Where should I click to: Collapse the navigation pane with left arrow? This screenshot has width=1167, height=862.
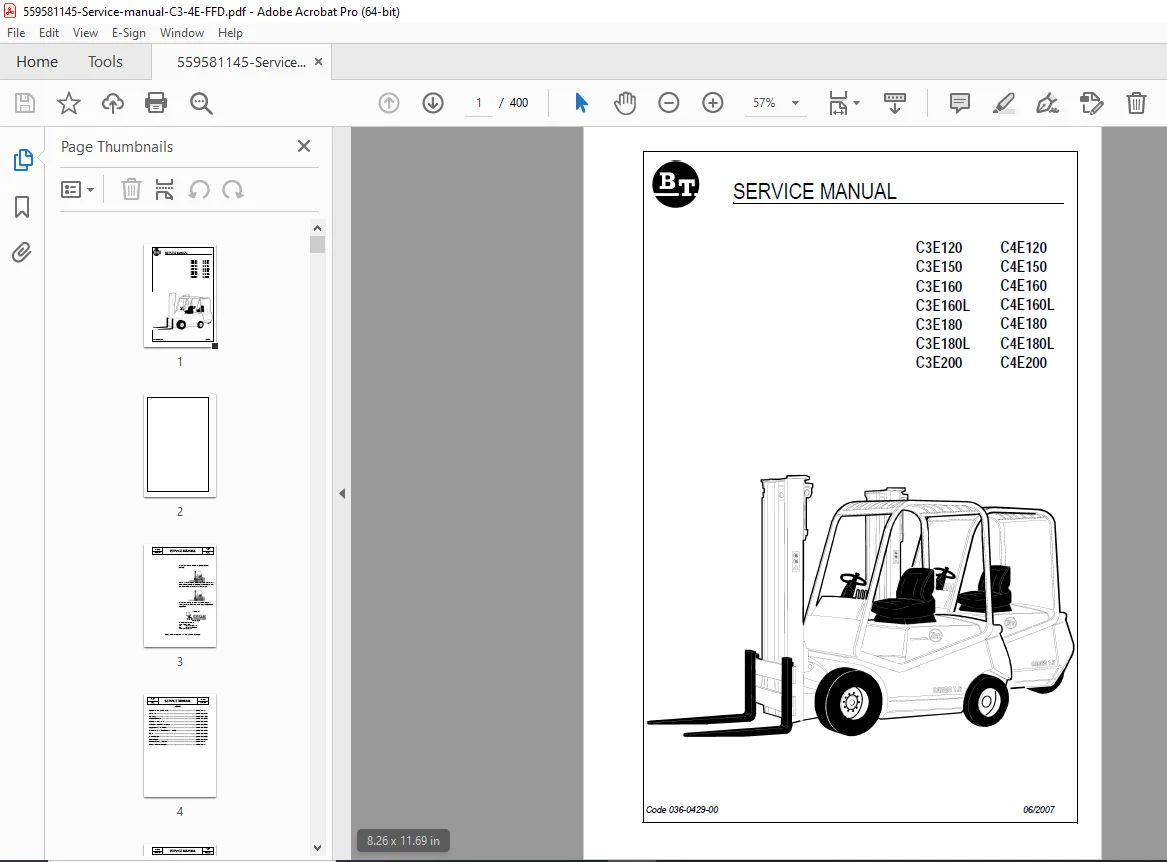[x=342, y=494]
